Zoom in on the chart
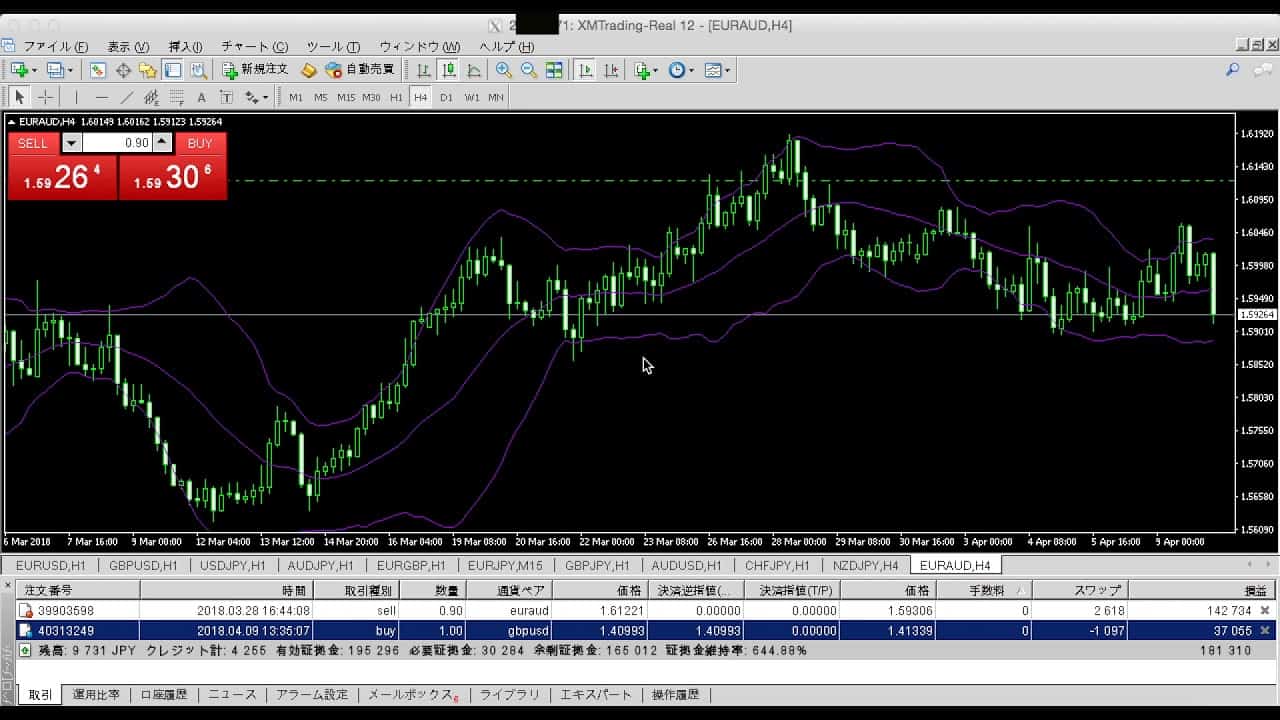Viewport: 1280px width, 720px height. tap(504, 70)
